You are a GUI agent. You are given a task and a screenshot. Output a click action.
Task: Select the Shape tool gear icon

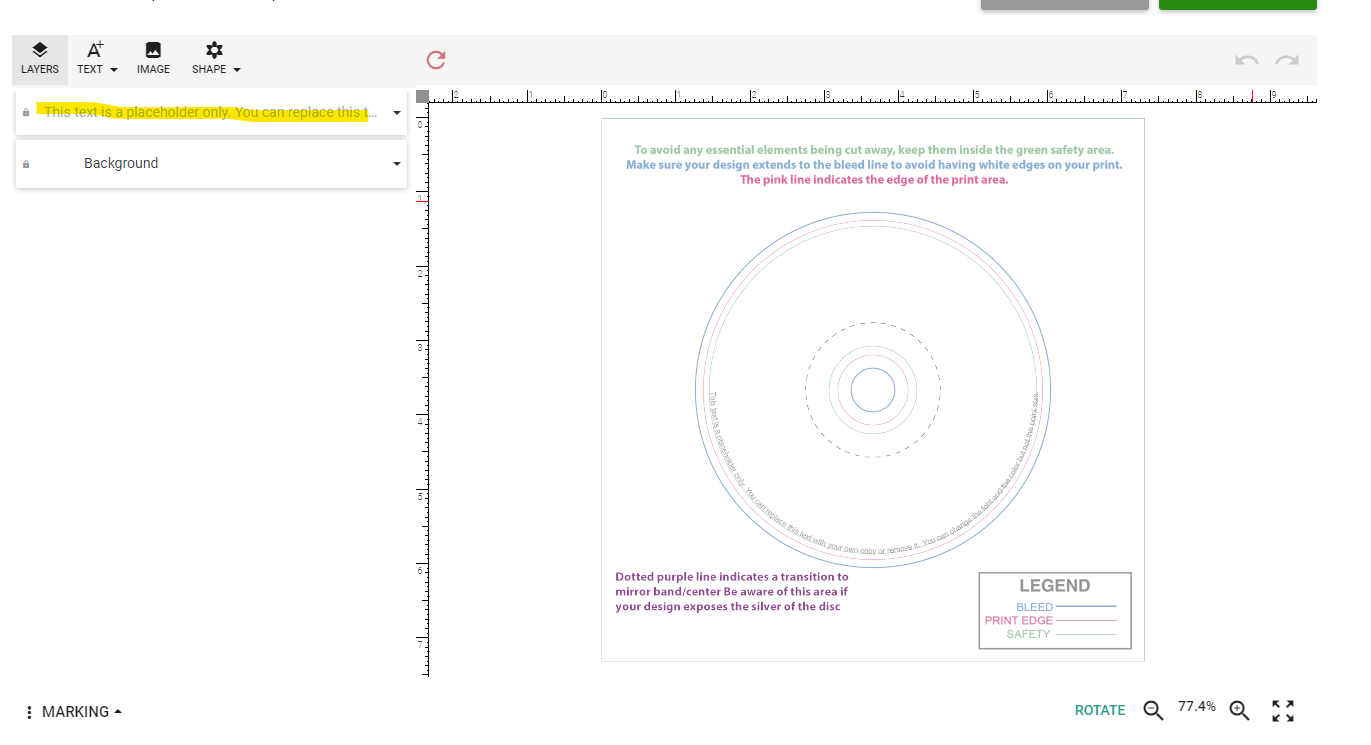[x=214, y=50]
